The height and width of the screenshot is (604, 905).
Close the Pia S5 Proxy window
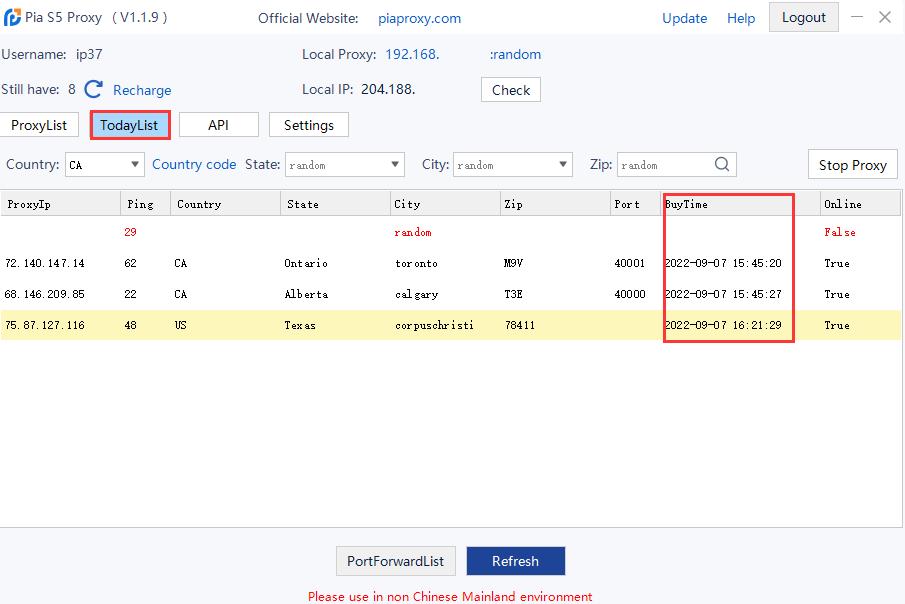point(885,17)
